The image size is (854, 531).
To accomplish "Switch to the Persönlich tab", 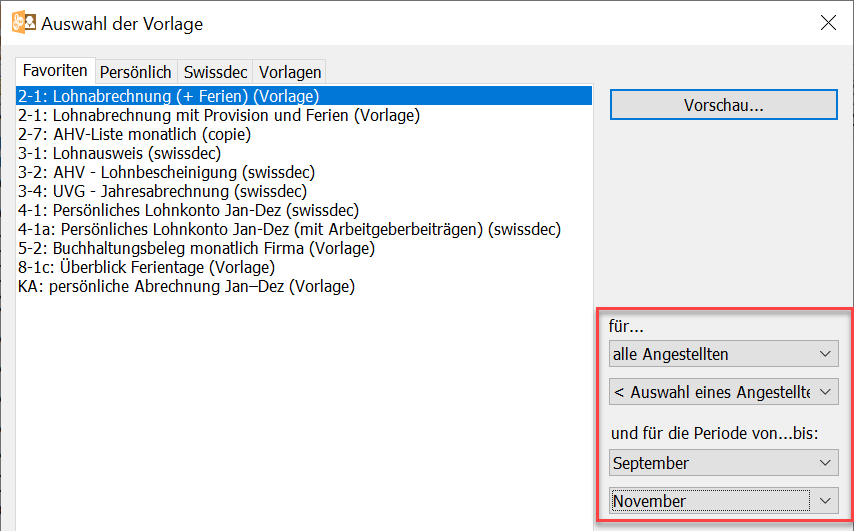I will [x=136, y=72].
